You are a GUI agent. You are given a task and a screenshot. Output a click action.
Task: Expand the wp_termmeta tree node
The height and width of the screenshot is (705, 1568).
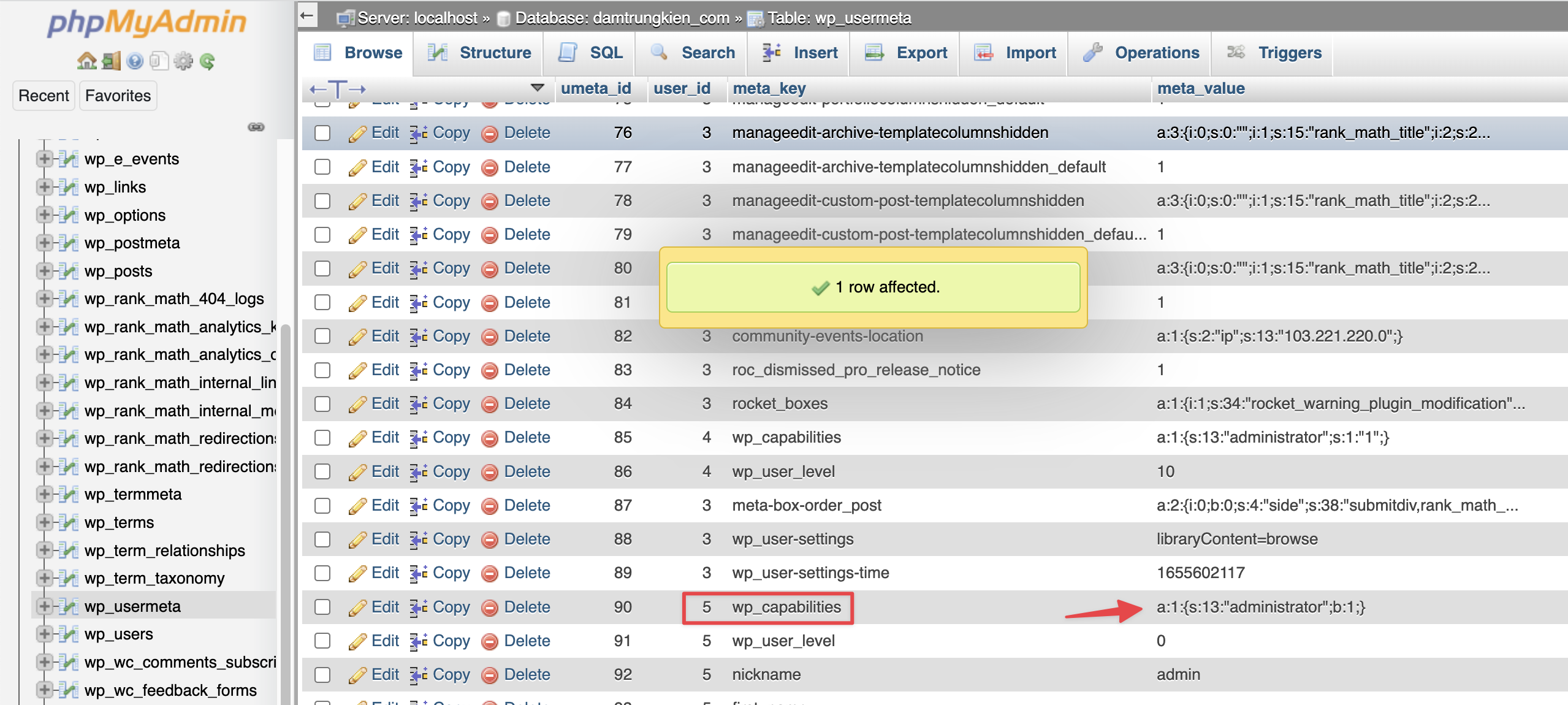tap(44, 494)
